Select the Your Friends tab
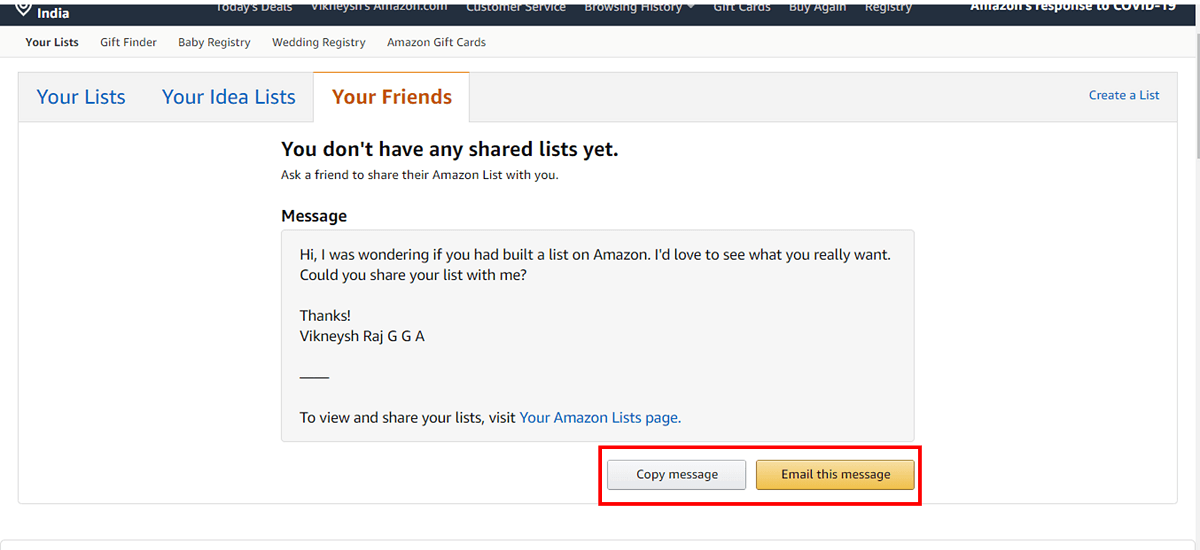Screen dimensions: 1200x550 [x=392, y=97]
